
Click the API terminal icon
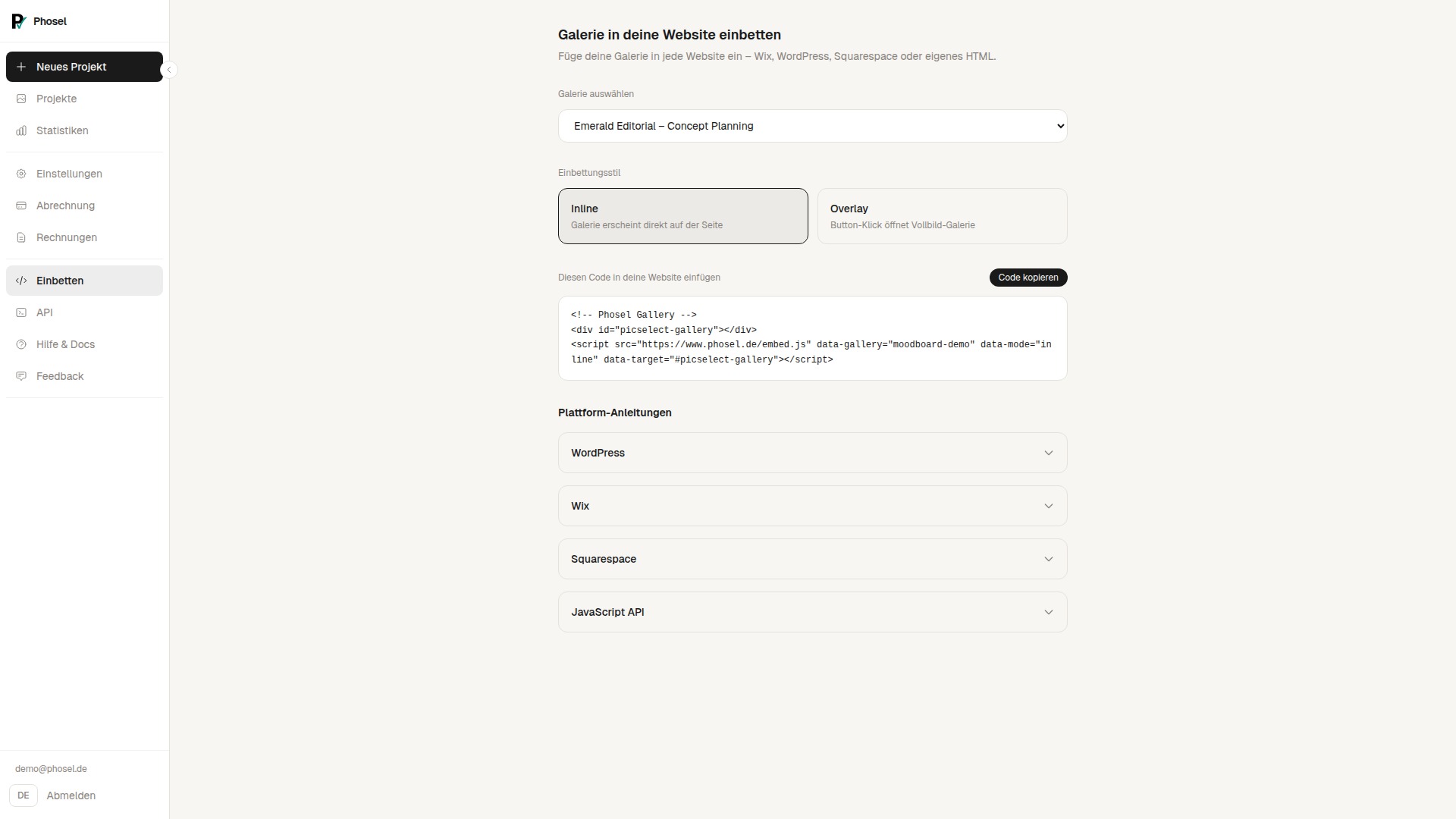coord(21,312)
